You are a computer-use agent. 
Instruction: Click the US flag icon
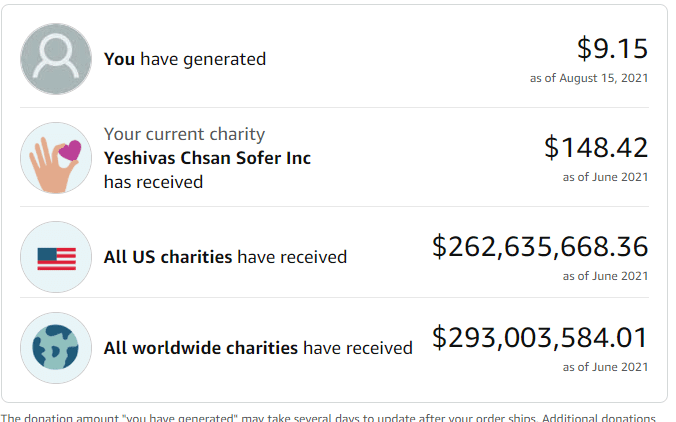pos(56,257)
